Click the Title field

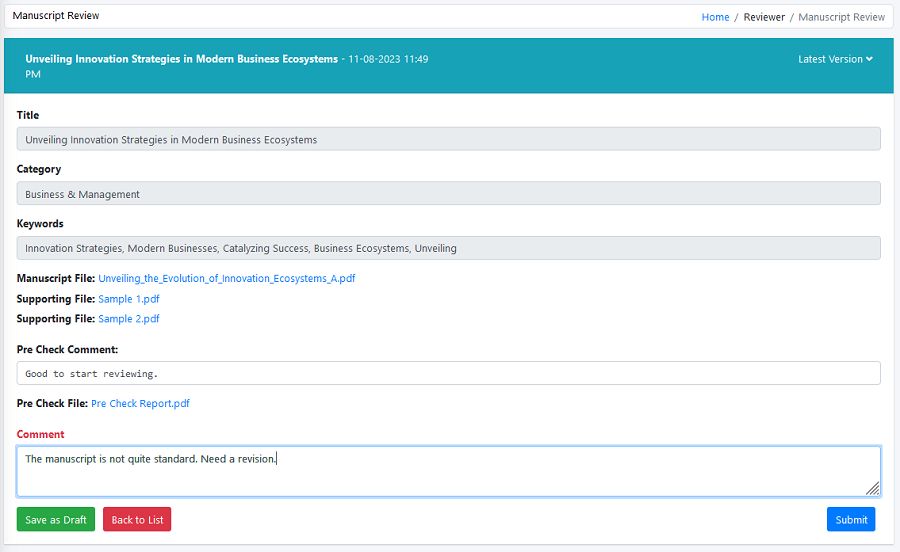pyautogui.click(x=448, y=140)
